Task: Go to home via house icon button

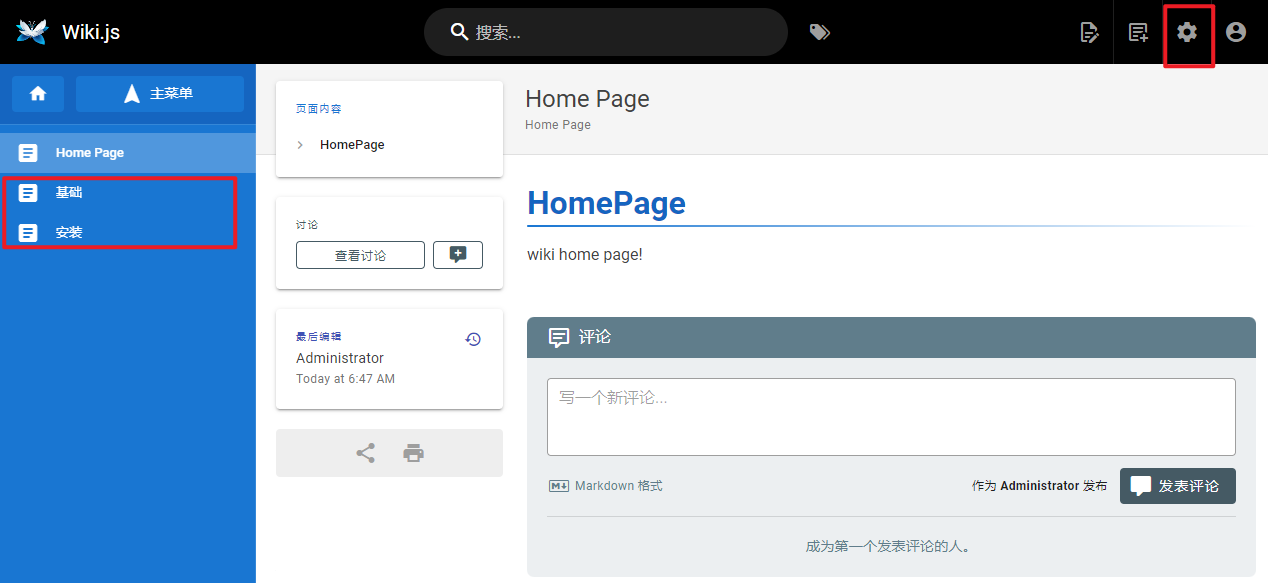Action: pyautogui.click(x=38, y=93)
